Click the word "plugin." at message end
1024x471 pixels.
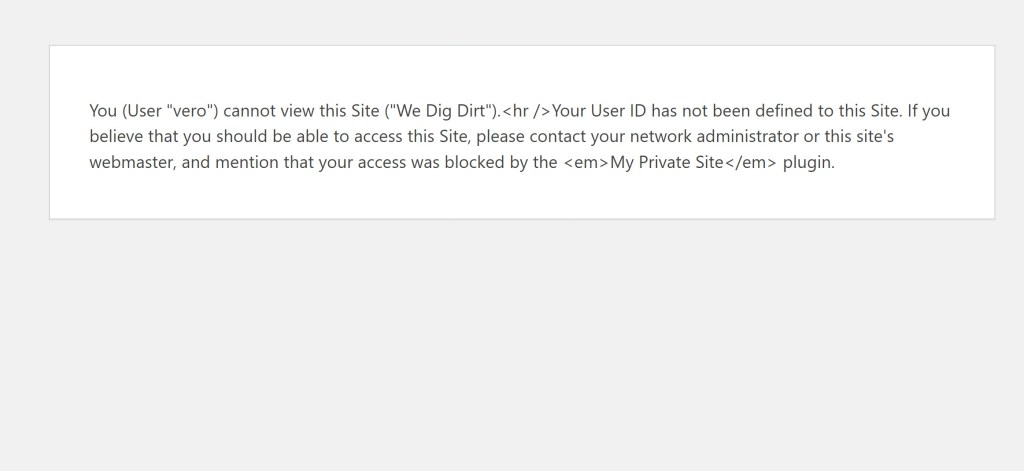point(808,163)
